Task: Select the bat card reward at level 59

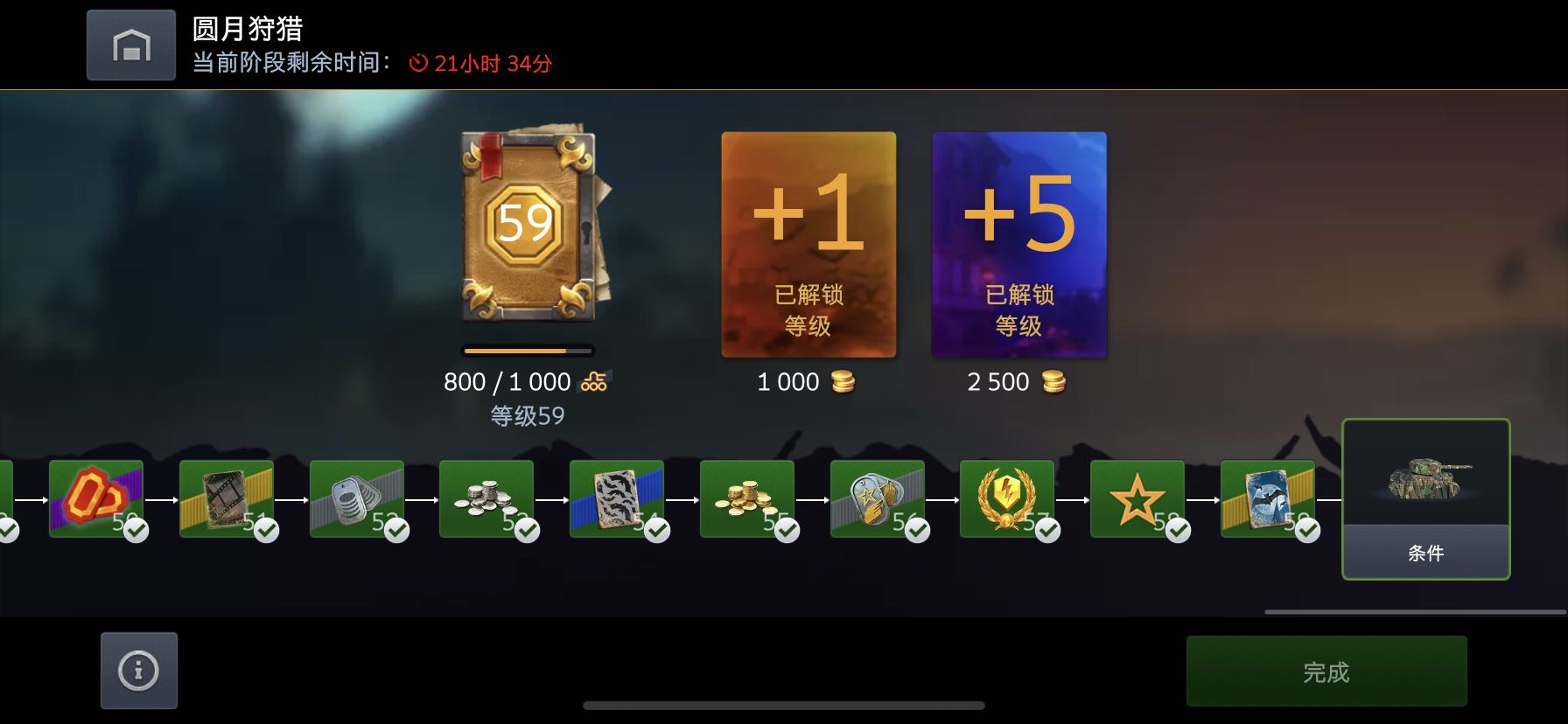Action: tap(1268, 498)
